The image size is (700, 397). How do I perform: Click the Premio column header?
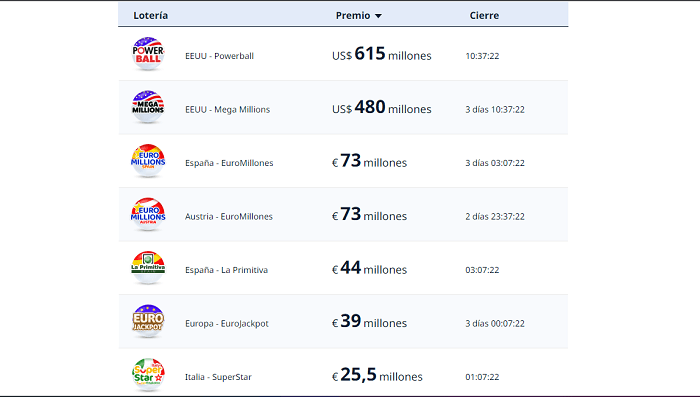click(x=353, y=16)
